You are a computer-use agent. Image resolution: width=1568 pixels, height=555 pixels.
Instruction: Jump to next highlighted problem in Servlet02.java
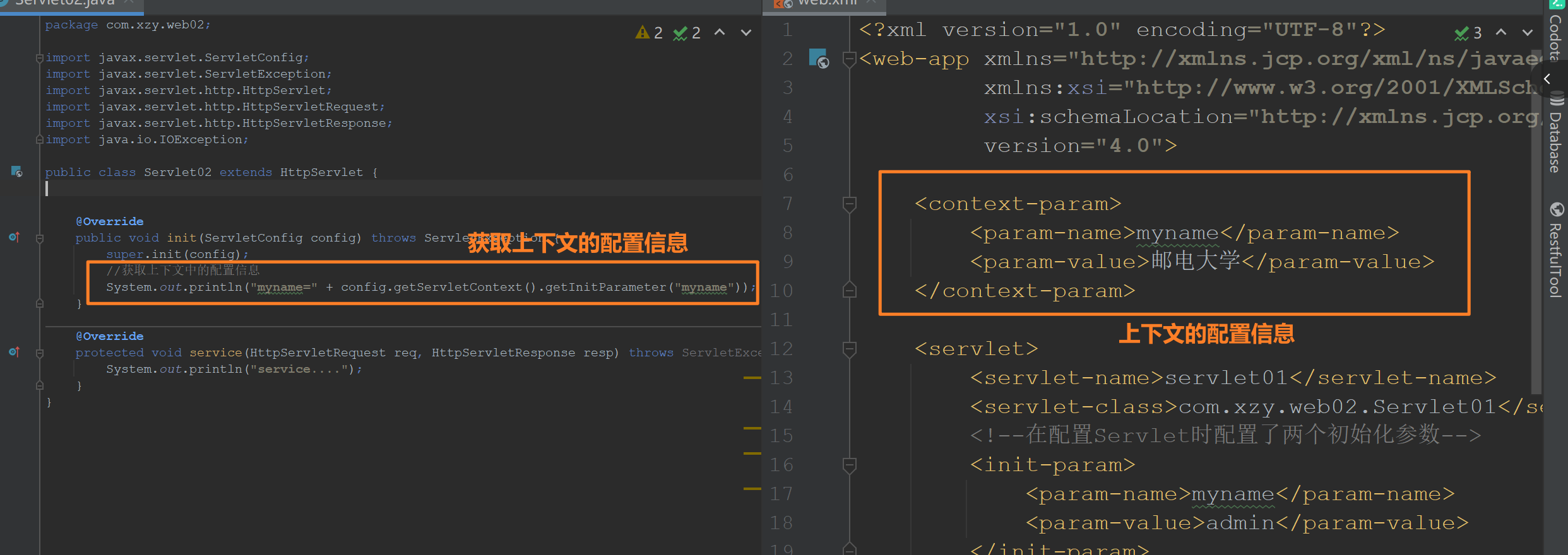[x=746, y=32]
